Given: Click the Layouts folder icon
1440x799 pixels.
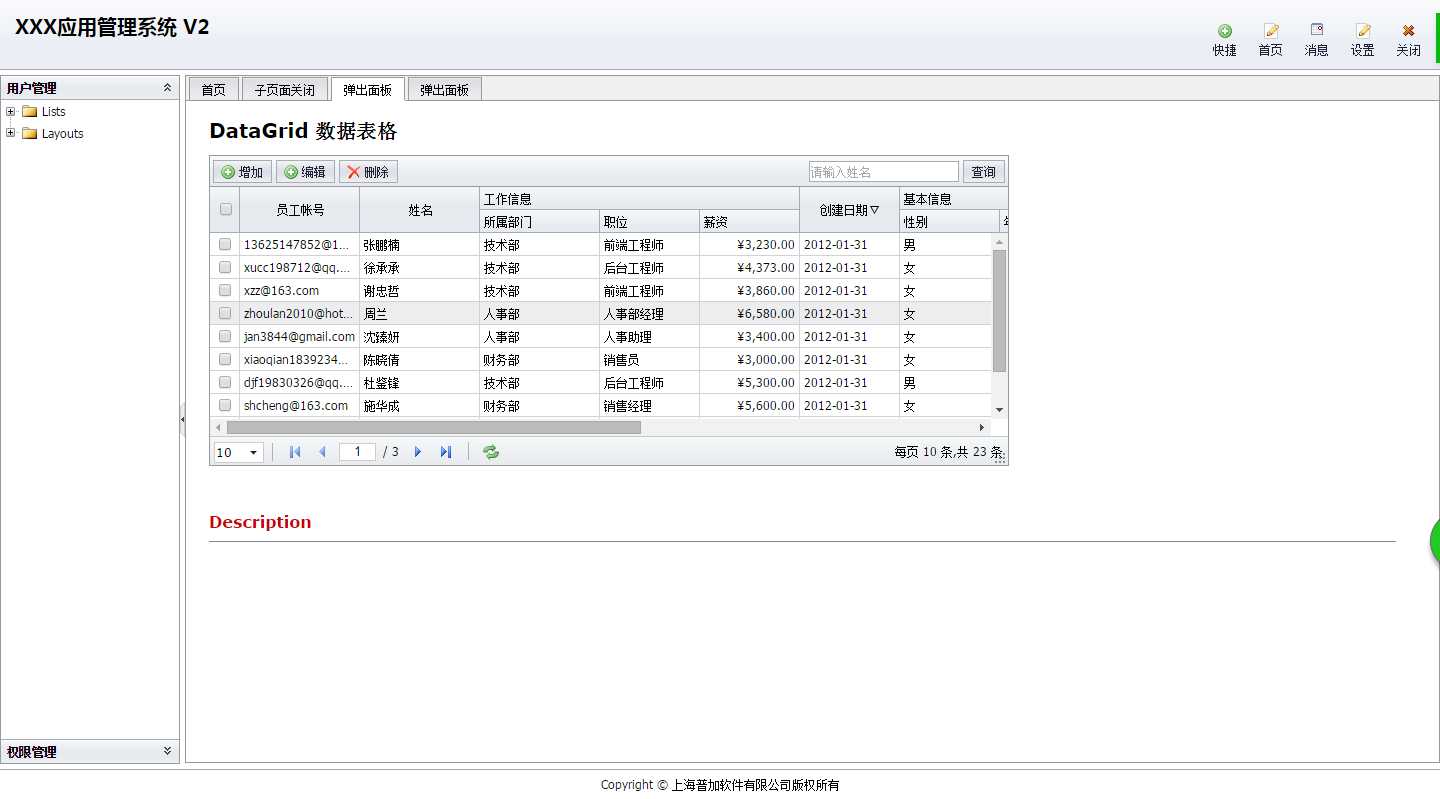Looking at the screenshot, I should pos(29,133).
